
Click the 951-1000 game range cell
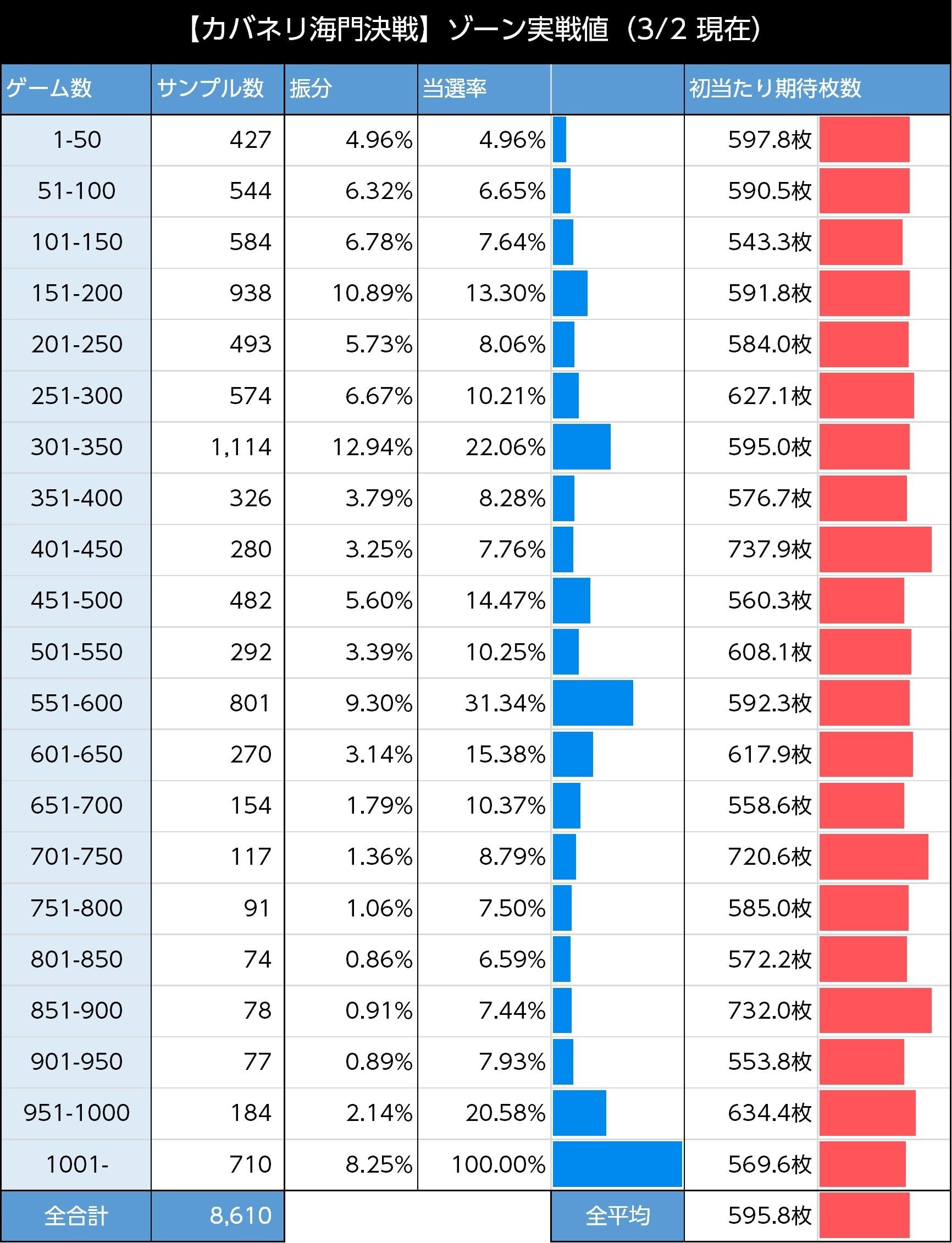coord(76,1113)
